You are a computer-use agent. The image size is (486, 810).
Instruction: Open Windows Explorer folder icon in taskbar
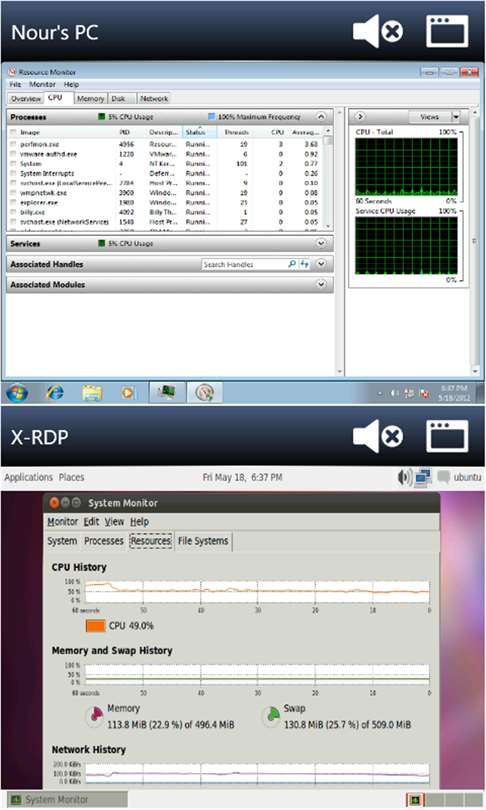(x=92, y=393)
